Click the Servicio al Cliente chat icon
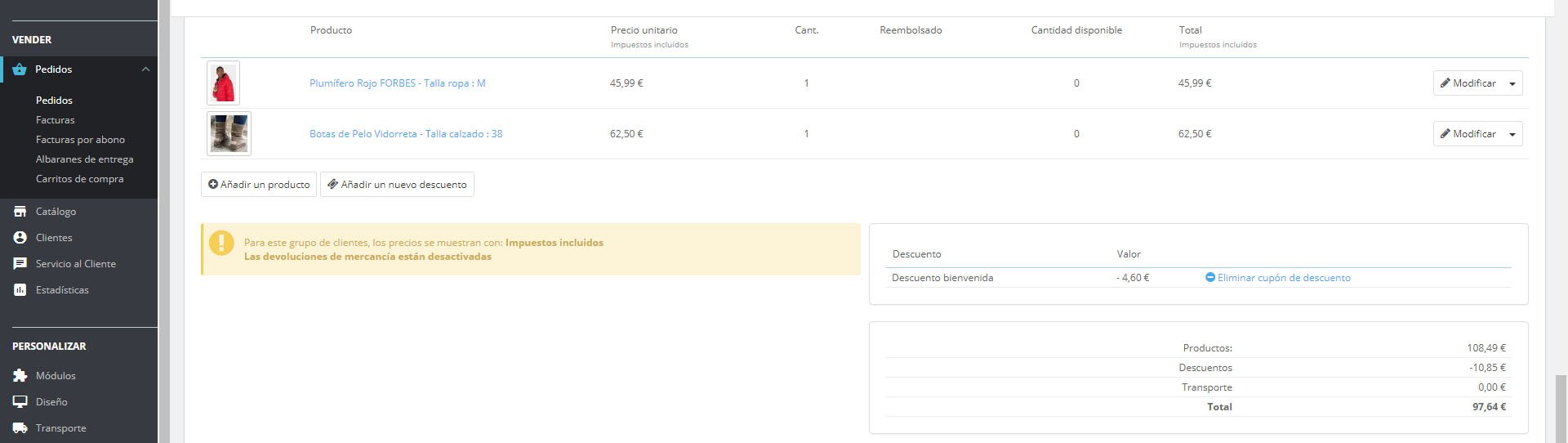The height and width of the screenshot is (443, 1568). (20, 264)
